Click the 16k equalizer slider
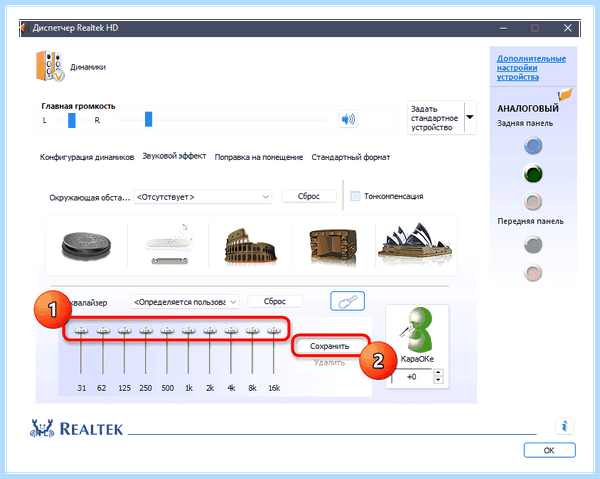600x479 pixels. [274, 331]
